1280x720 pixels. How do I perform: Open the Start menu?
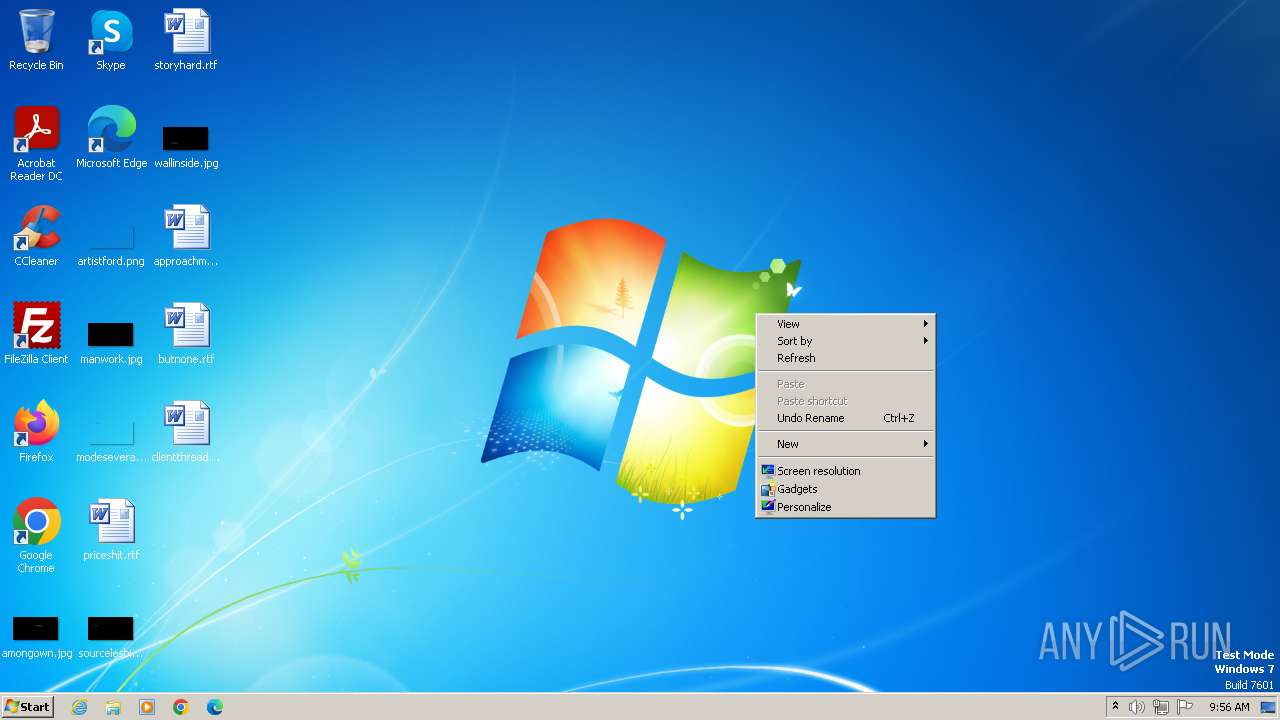[27, 707]
